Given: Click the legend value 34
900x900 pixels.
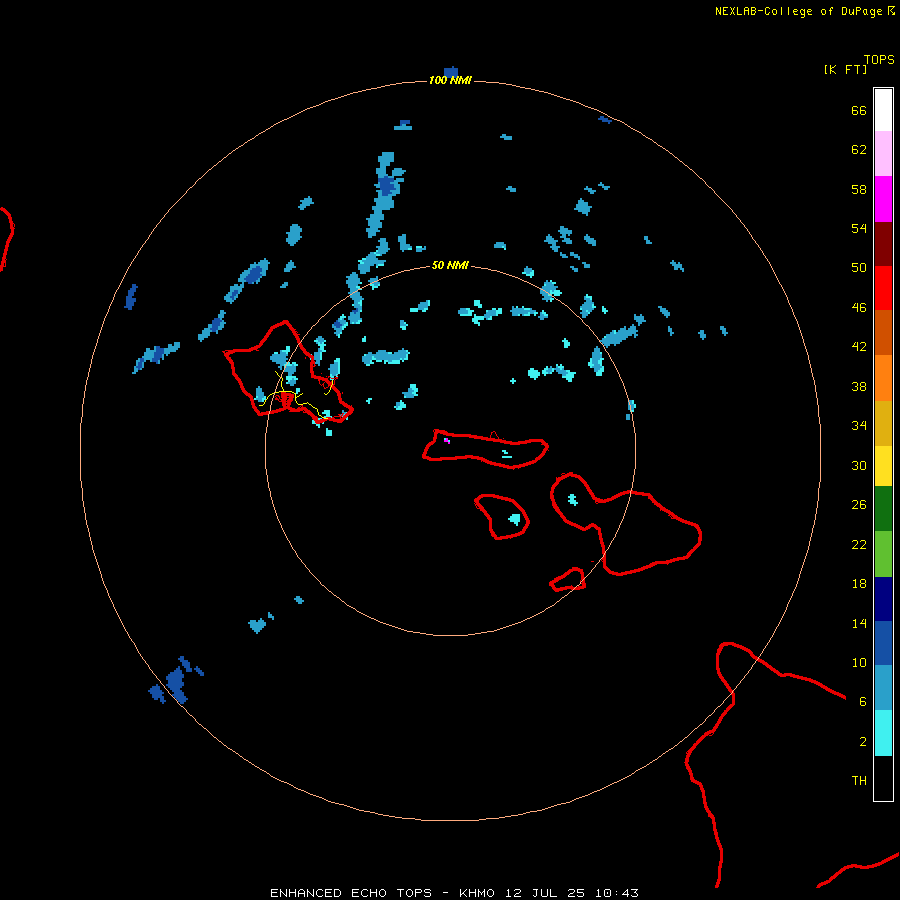Looking at the screenshot, I should pyautogui.click(x=859, y=426).
